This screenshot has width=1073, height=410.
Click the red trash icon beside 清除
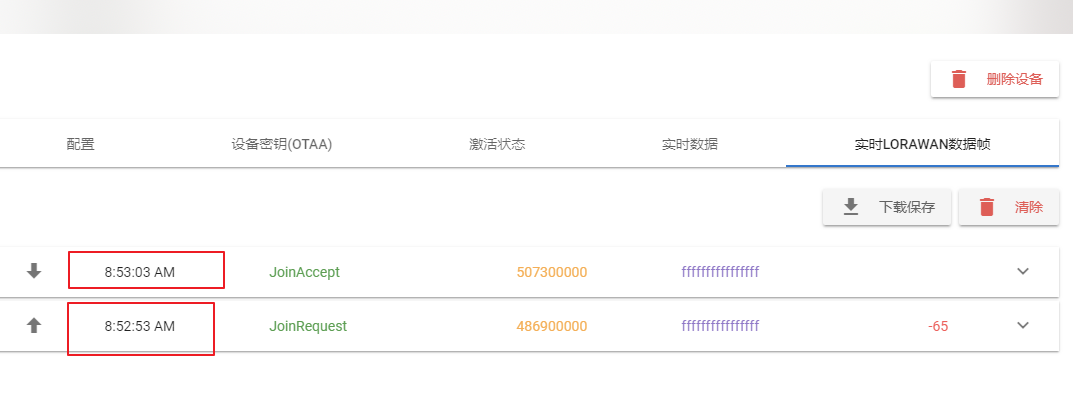pyautogui.click(x=987, y=207)
